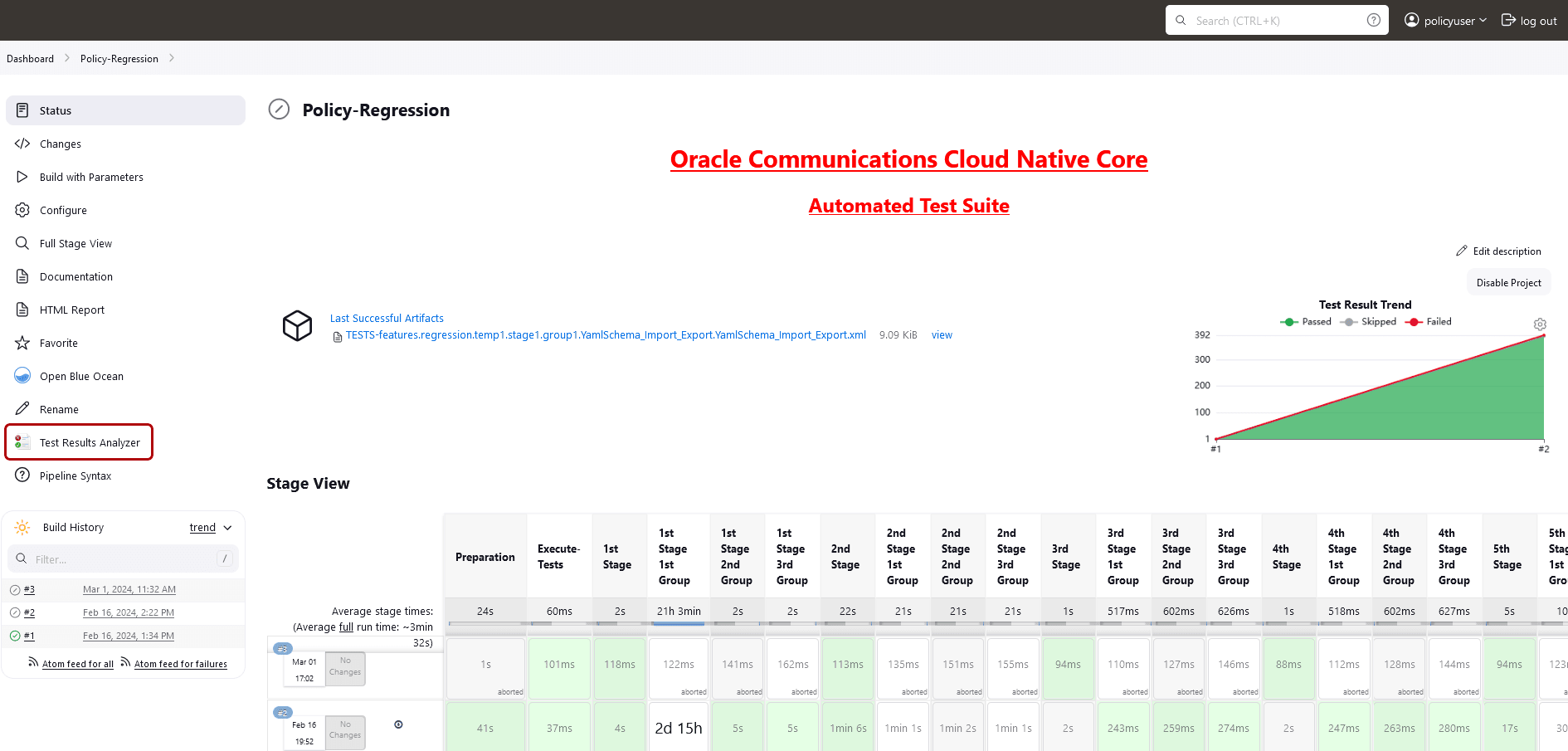Open build #3 in Build History

[29, 590]
